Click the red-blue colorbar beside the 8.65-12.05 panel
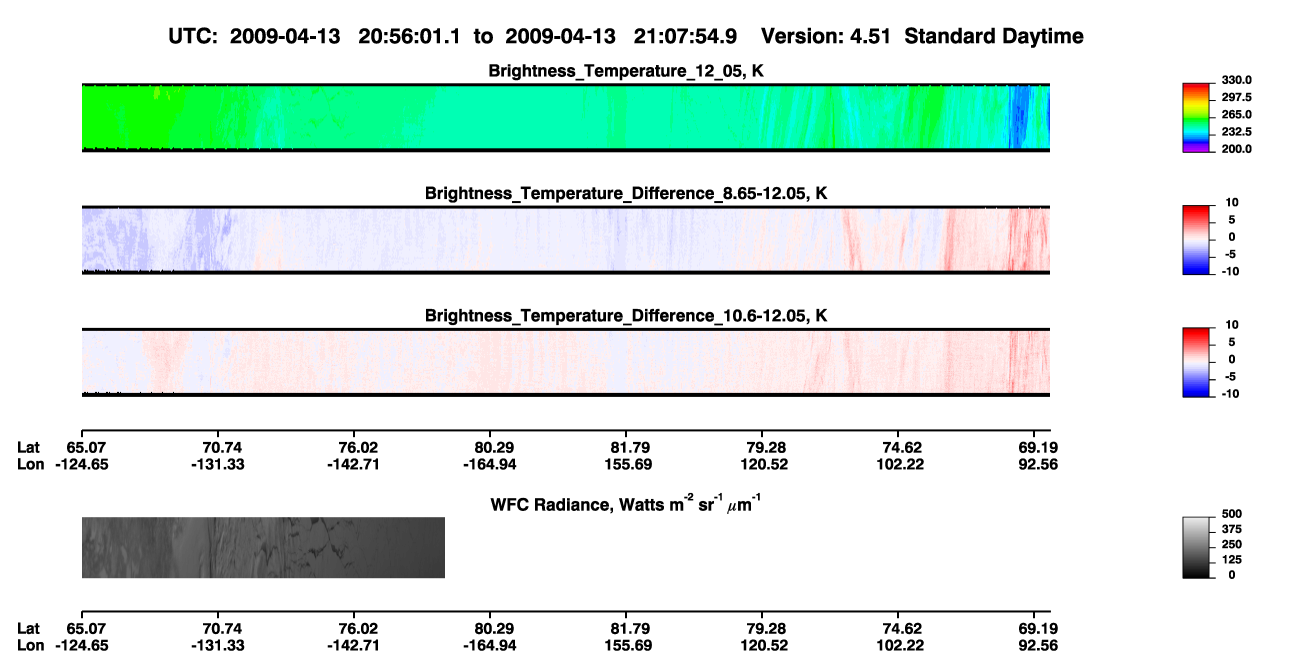Viewport: 1300px width, 667px height. [1198, 238]
